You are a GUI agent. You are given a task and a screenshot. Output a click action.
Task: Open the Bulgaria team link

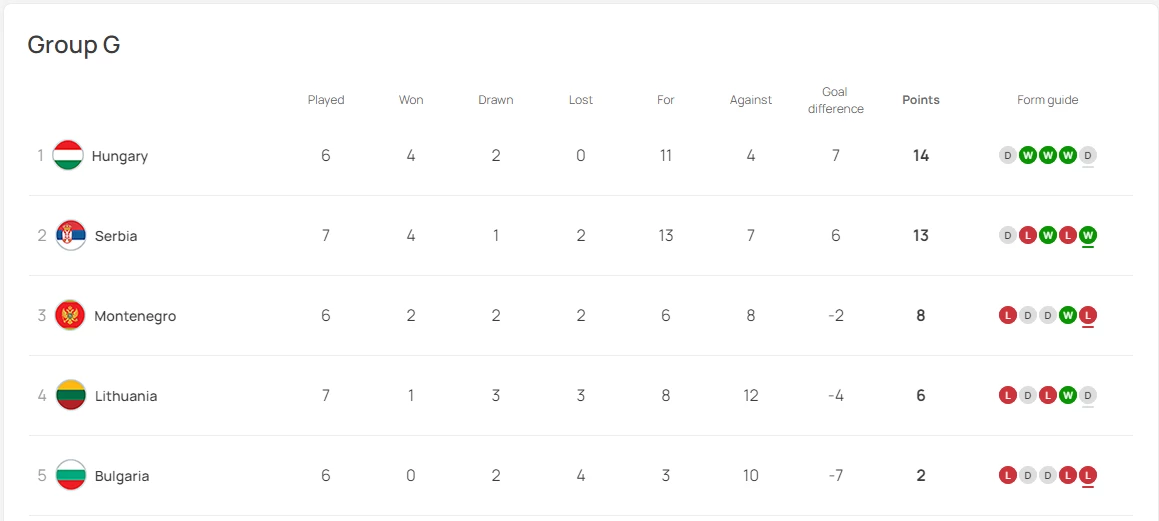point(122,476)
